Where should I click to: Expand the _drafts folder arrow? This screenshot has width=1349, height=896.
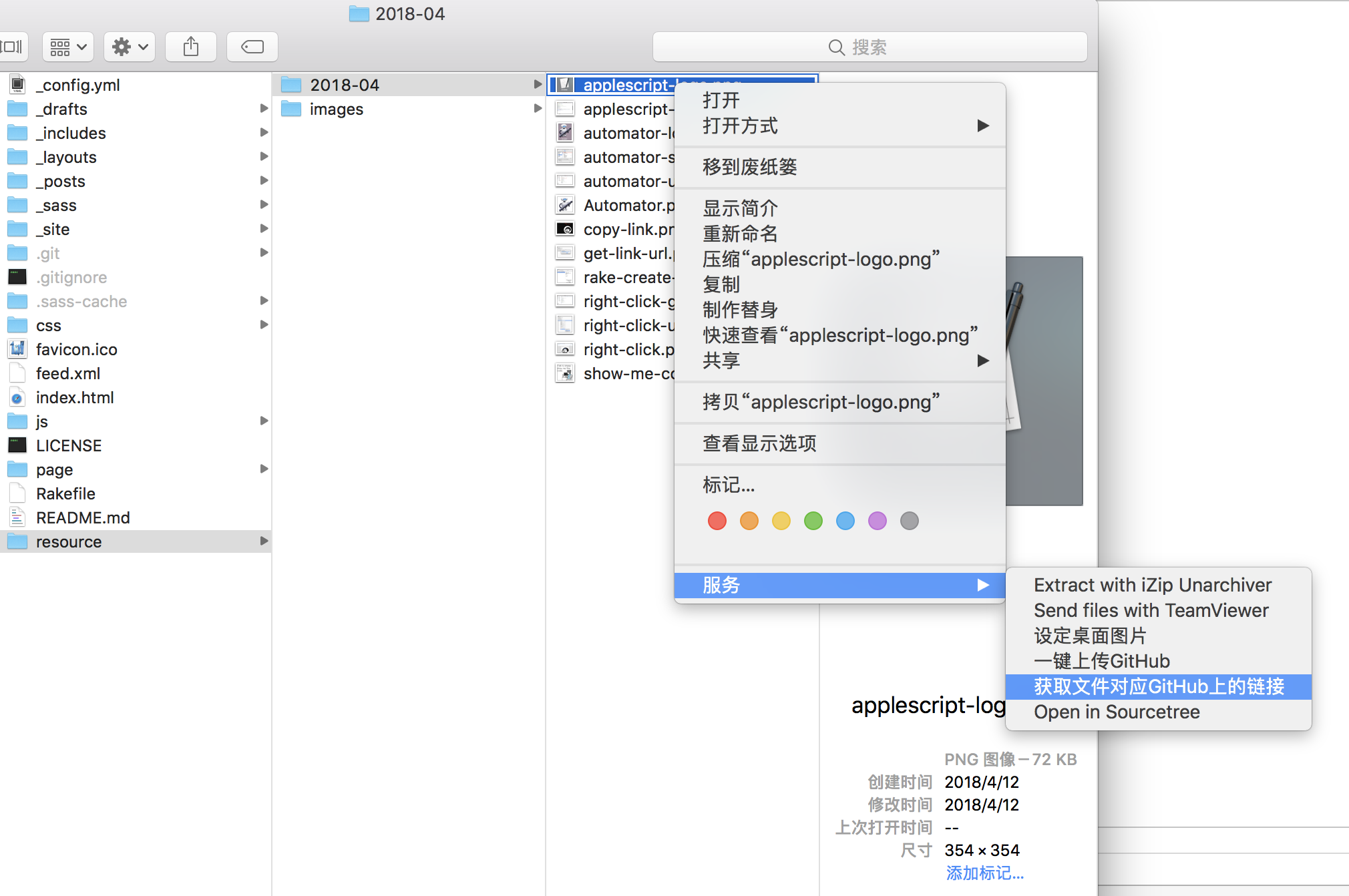[x=264, y=109]
